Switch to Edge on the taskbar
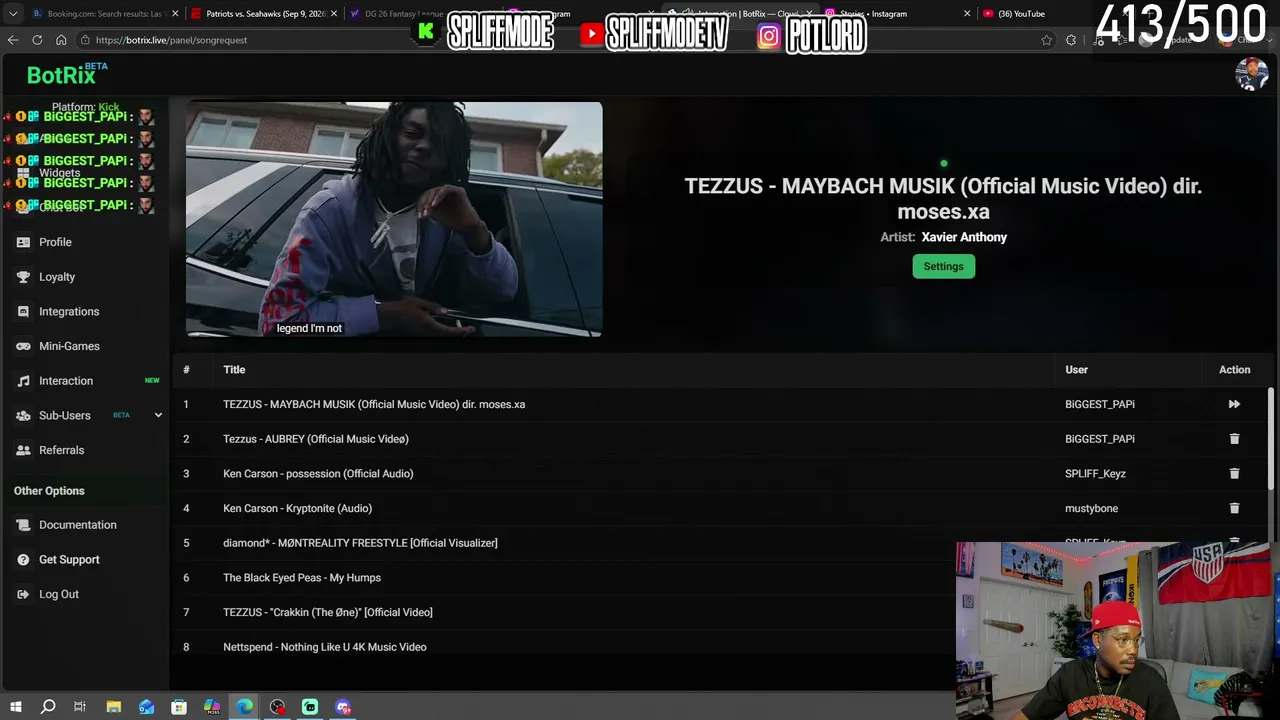Image resolution: width=1280 pixels, height=720 pixels. (x=245, y=707)
